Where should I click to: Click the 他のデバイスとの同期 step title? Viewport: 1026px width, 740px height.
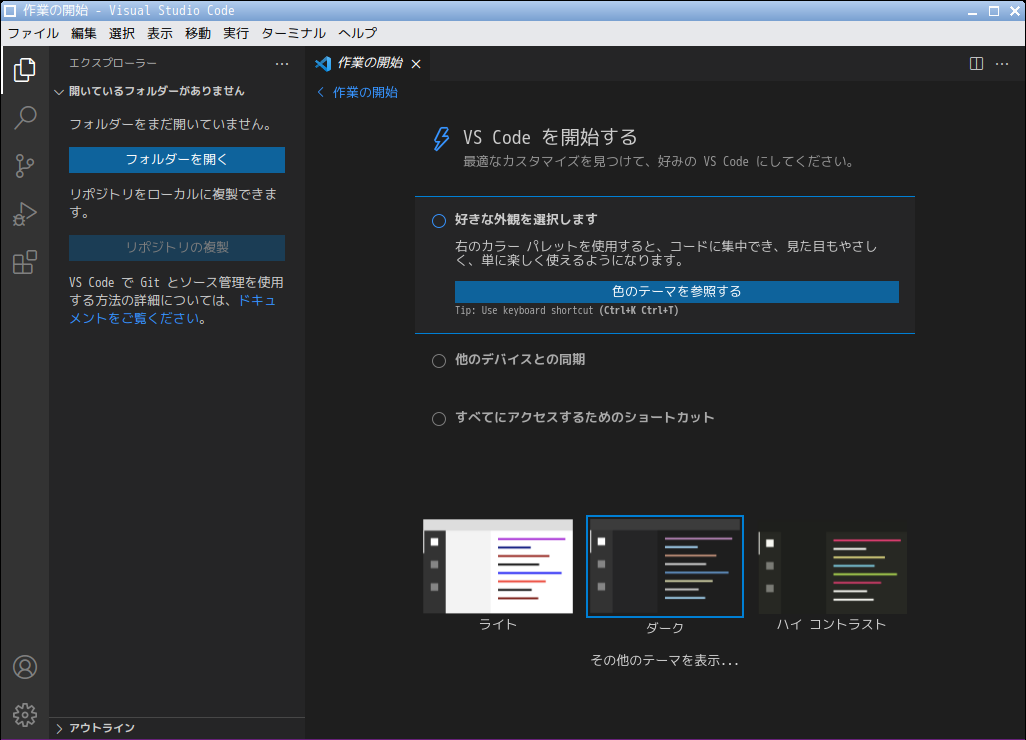[x=520, y=360]
